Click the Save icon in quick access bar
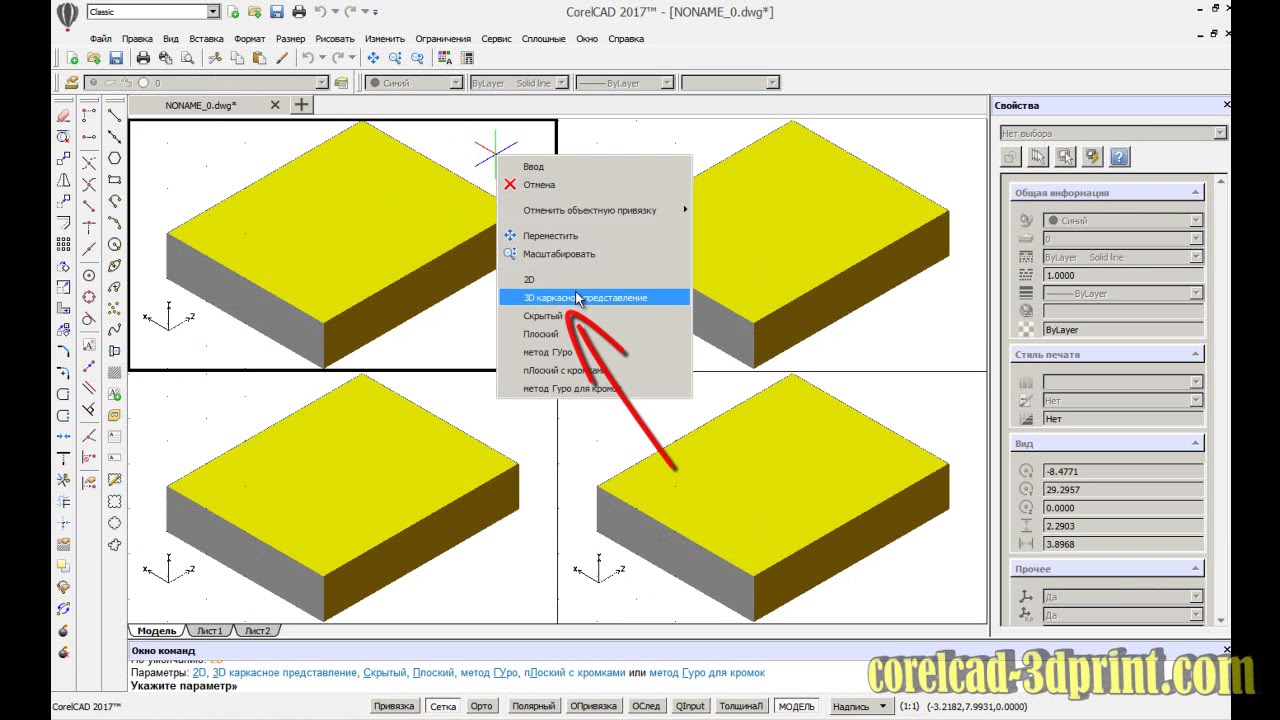 (277, 12)
